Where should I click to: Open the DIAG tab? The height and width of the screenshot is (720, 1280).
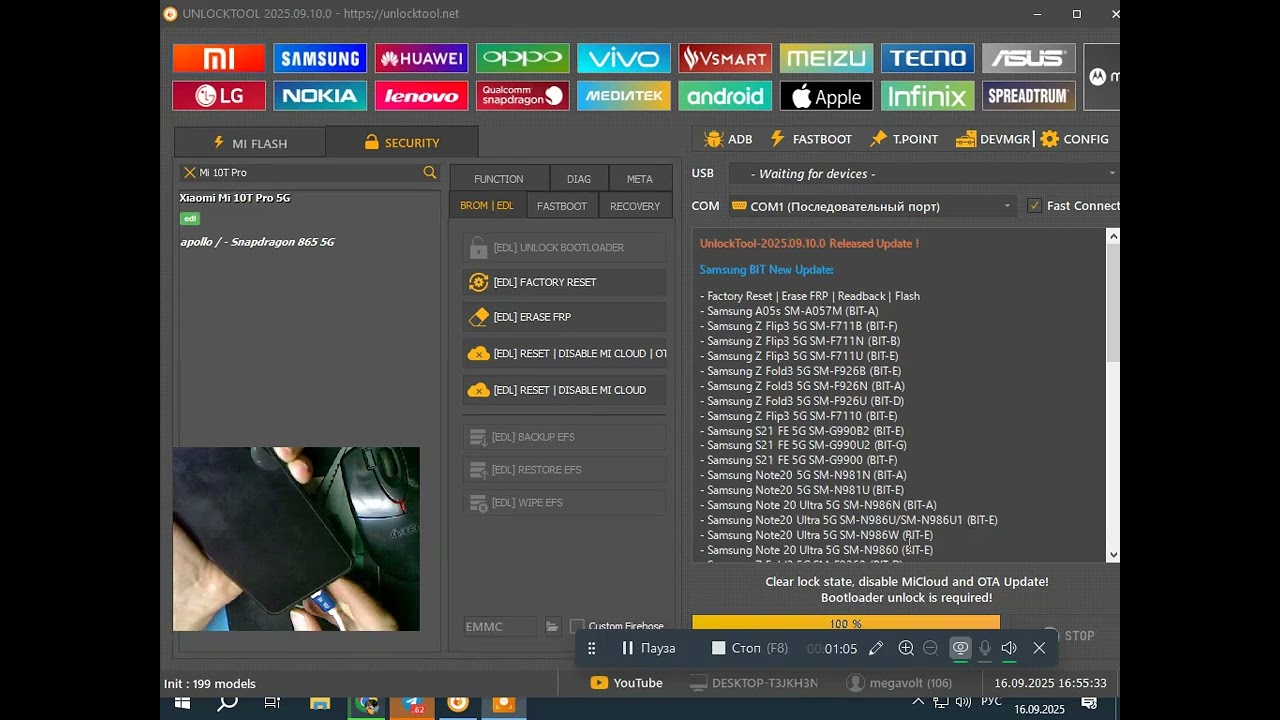(579, 179)
